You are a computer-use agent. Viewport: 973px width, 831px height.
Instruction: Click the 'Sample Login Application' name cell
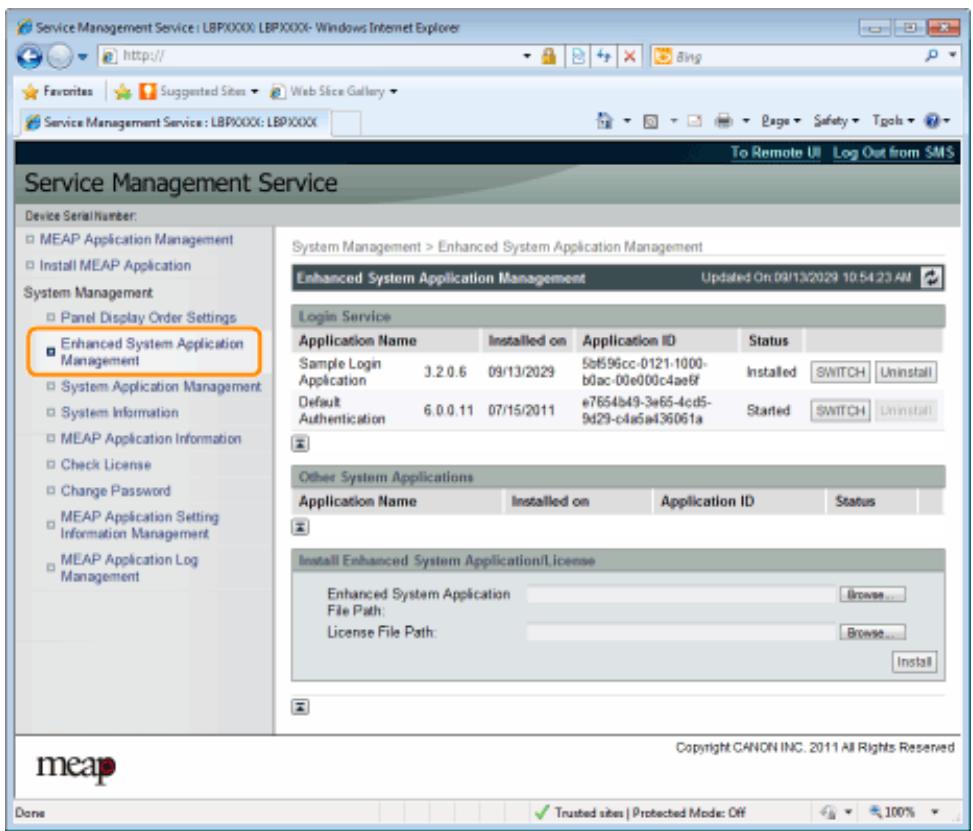(340, 372)
